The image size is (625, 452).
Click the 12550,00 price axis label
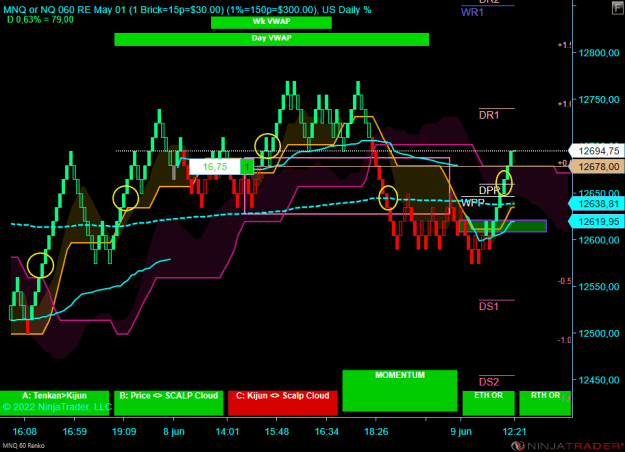point(599,287)
